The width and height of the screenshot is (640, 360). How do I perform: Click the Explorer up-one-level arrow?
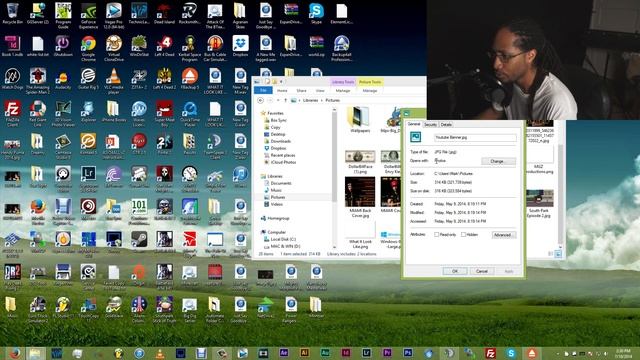click(285, 100)
